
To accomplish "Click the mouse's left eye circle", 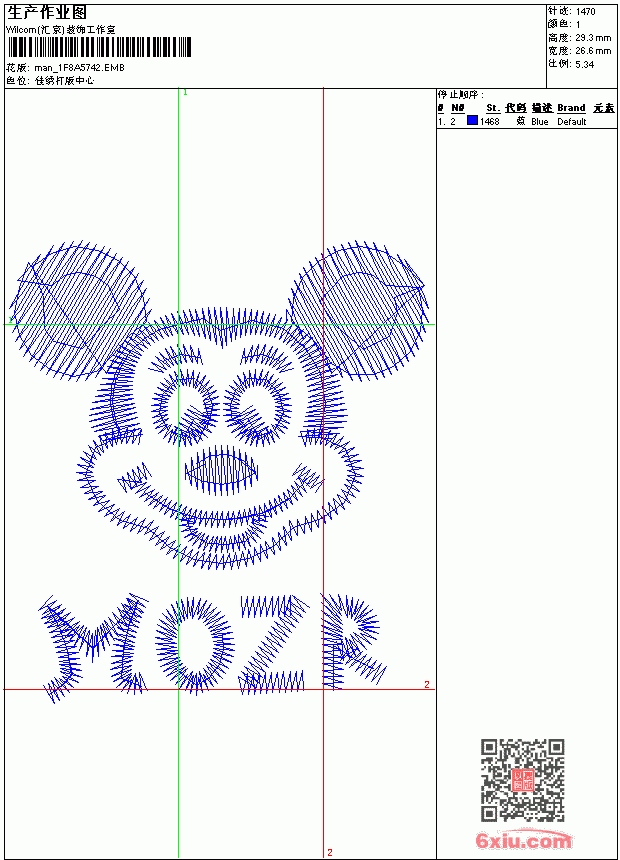I will pos(185,407).
